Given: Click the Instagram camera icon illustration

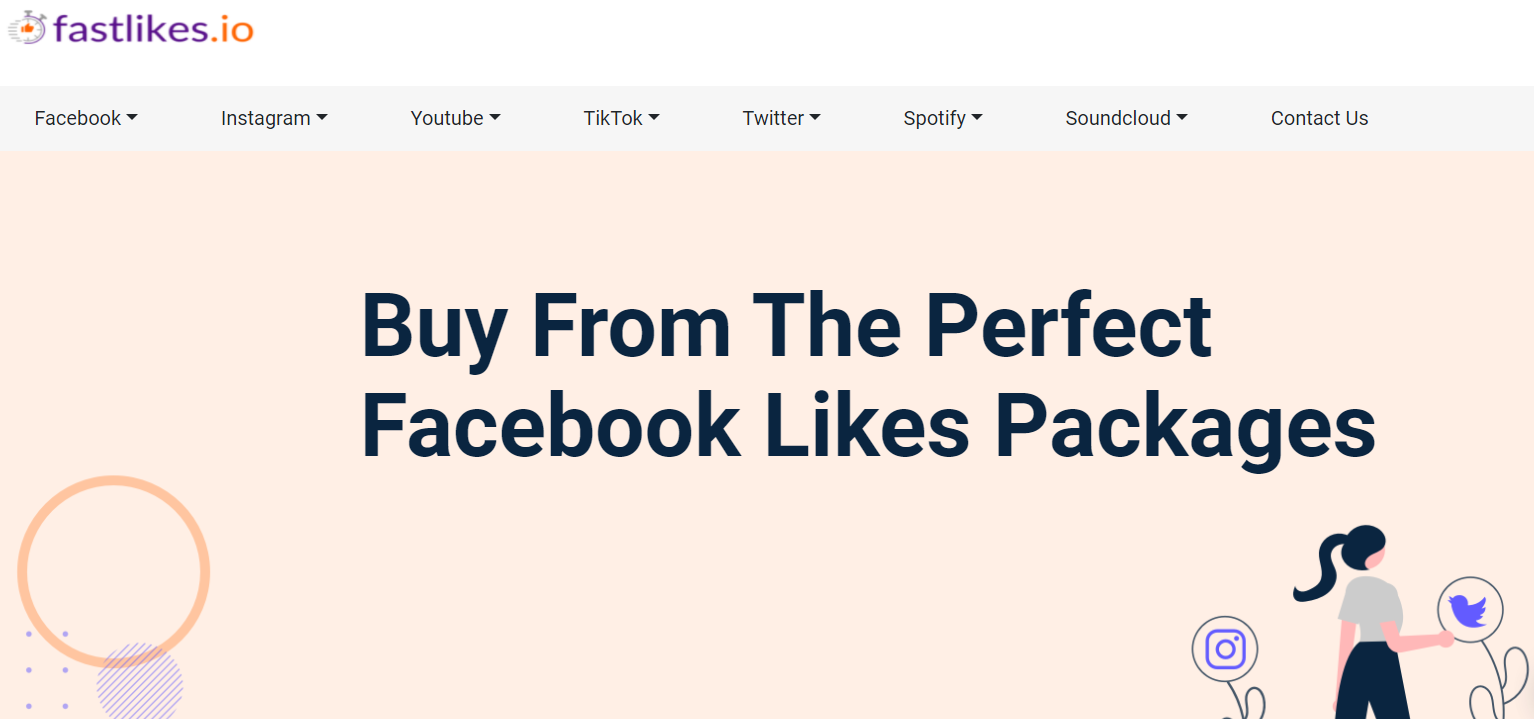Looking at the screenshot, I should point(1225,650).
